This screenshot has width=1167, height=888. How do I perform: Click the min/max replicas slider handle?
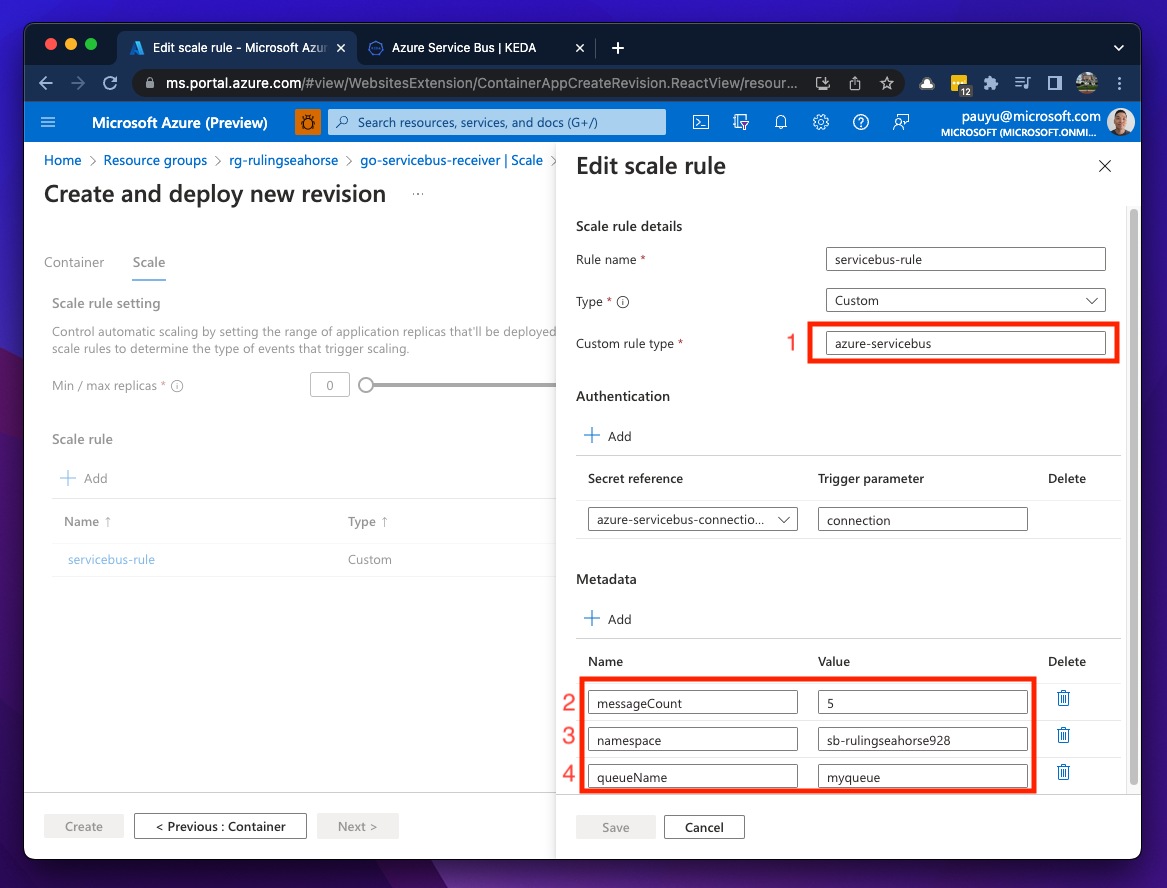click(x=366, y=385)
